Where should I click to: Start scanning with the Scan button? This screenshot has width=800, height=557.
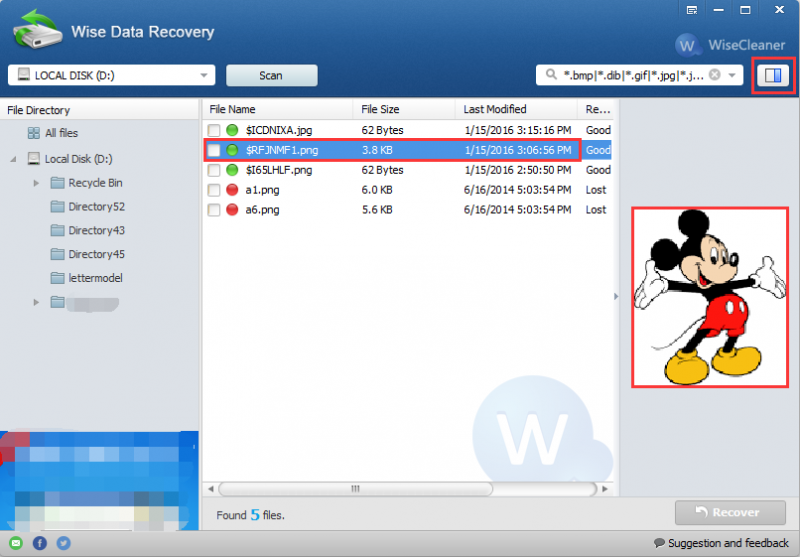271,75
